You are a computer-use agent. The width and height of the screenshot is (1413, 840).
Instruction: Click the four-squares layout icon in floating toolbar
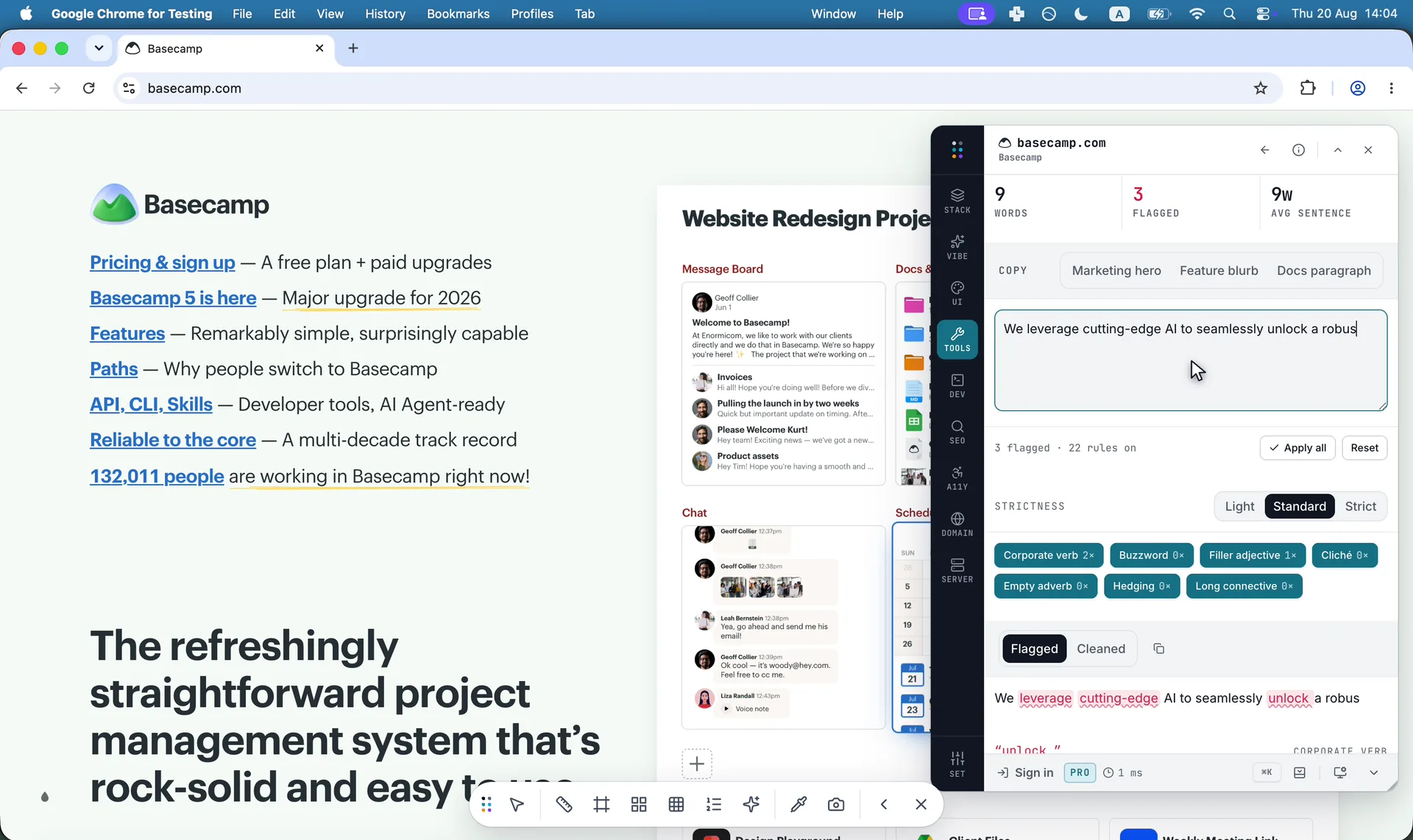pyautogui.click(x=639, y=805)
